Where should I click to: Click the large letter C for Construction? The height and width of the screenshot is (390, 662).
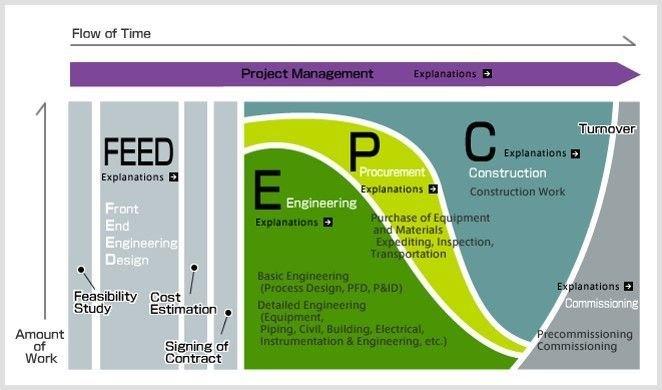[480, 142]
